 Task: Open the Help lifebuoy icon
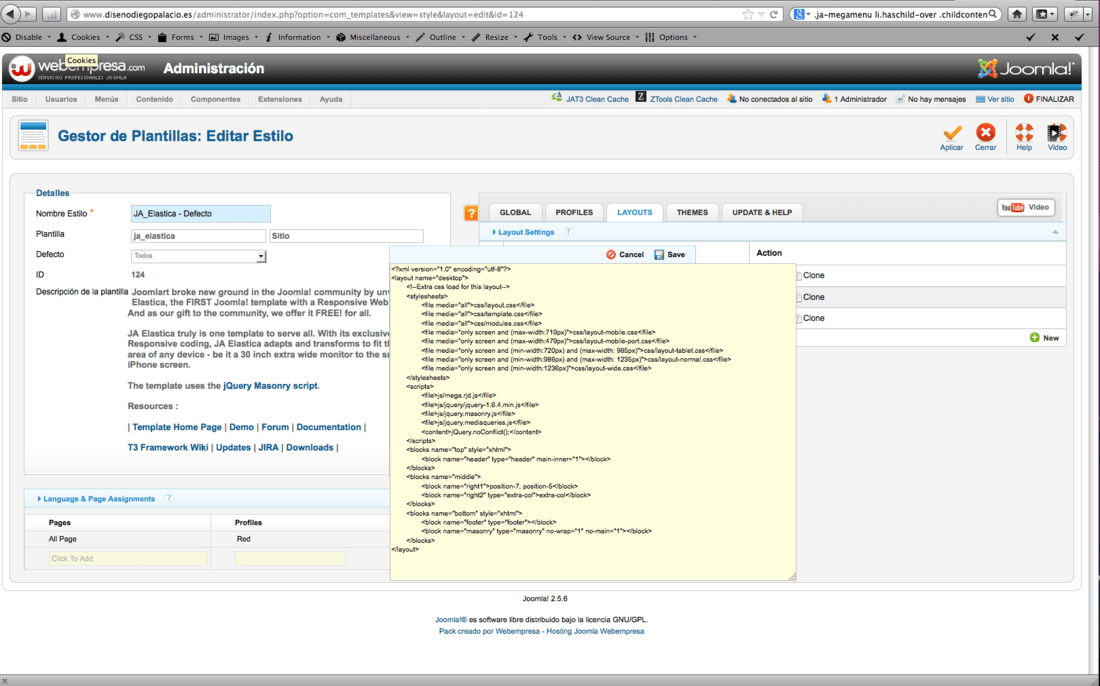click(1024, 133)
